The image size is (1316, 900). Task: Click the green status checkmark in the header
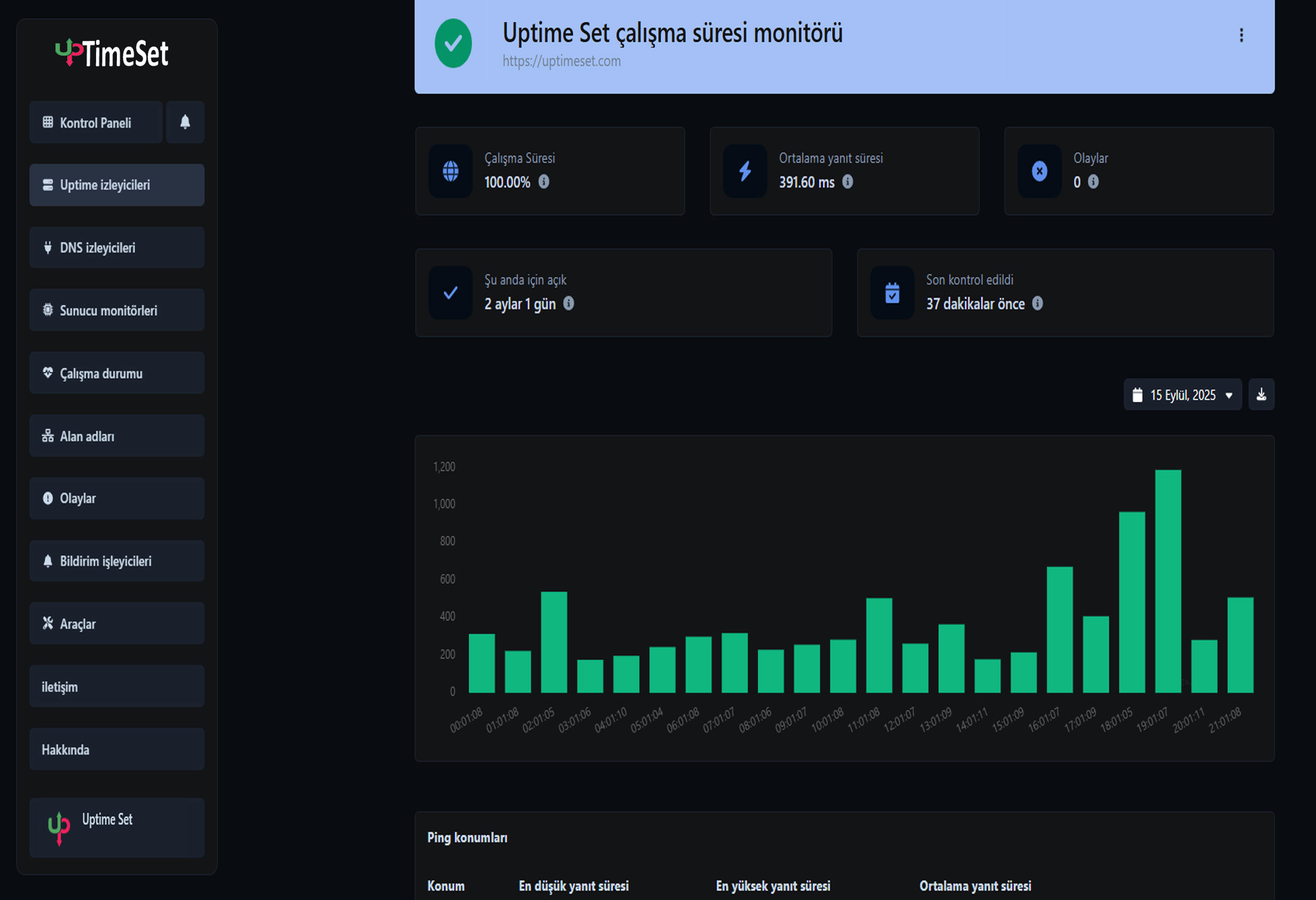click(453, 44)
